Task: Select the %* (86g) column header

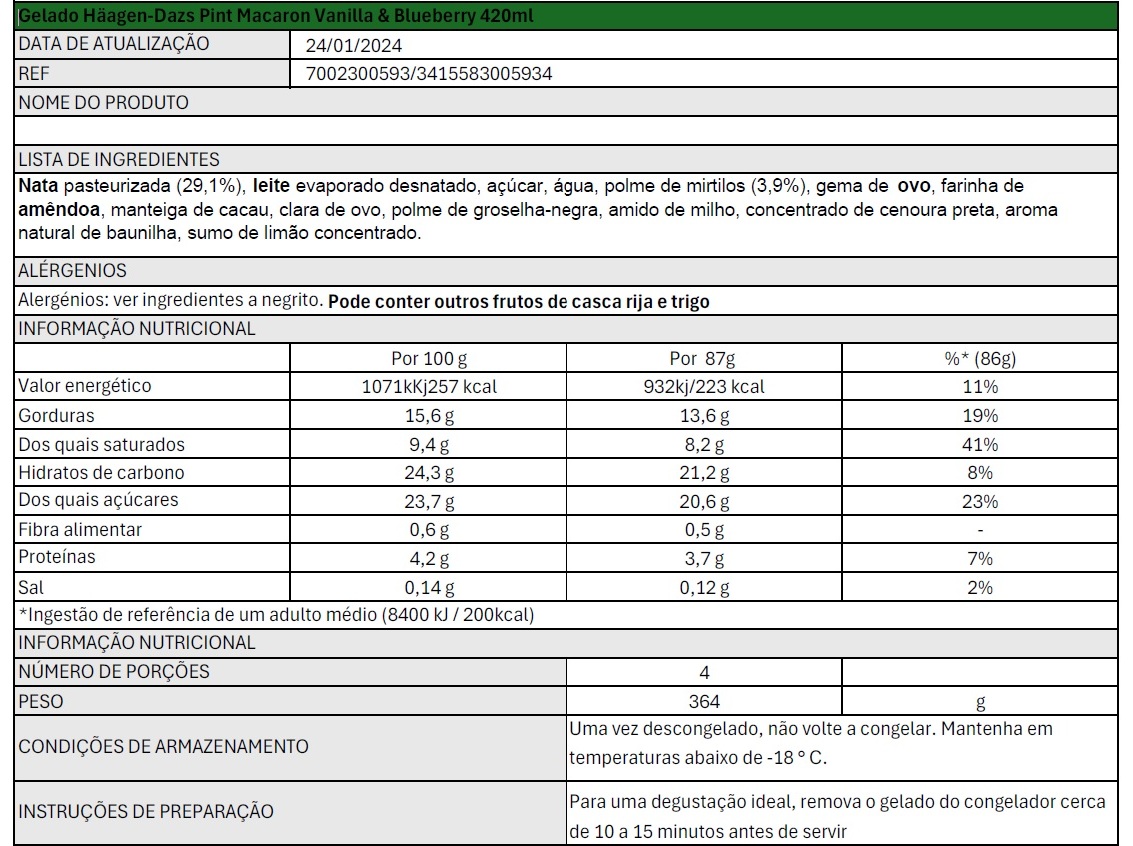Action: coord(980,358)
